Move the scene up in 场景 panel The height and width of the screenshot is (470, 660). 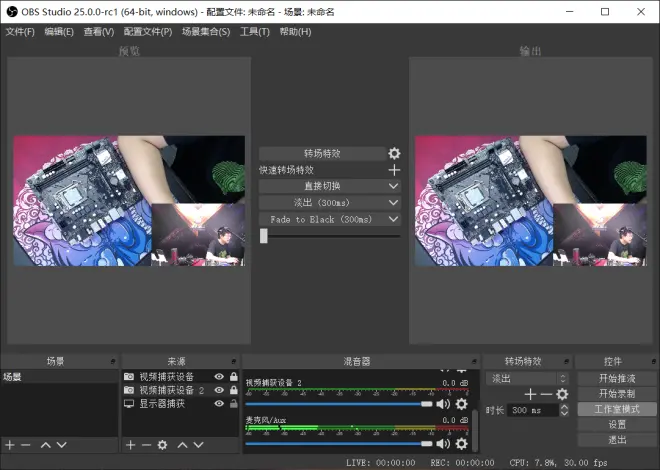coord(45,445)
